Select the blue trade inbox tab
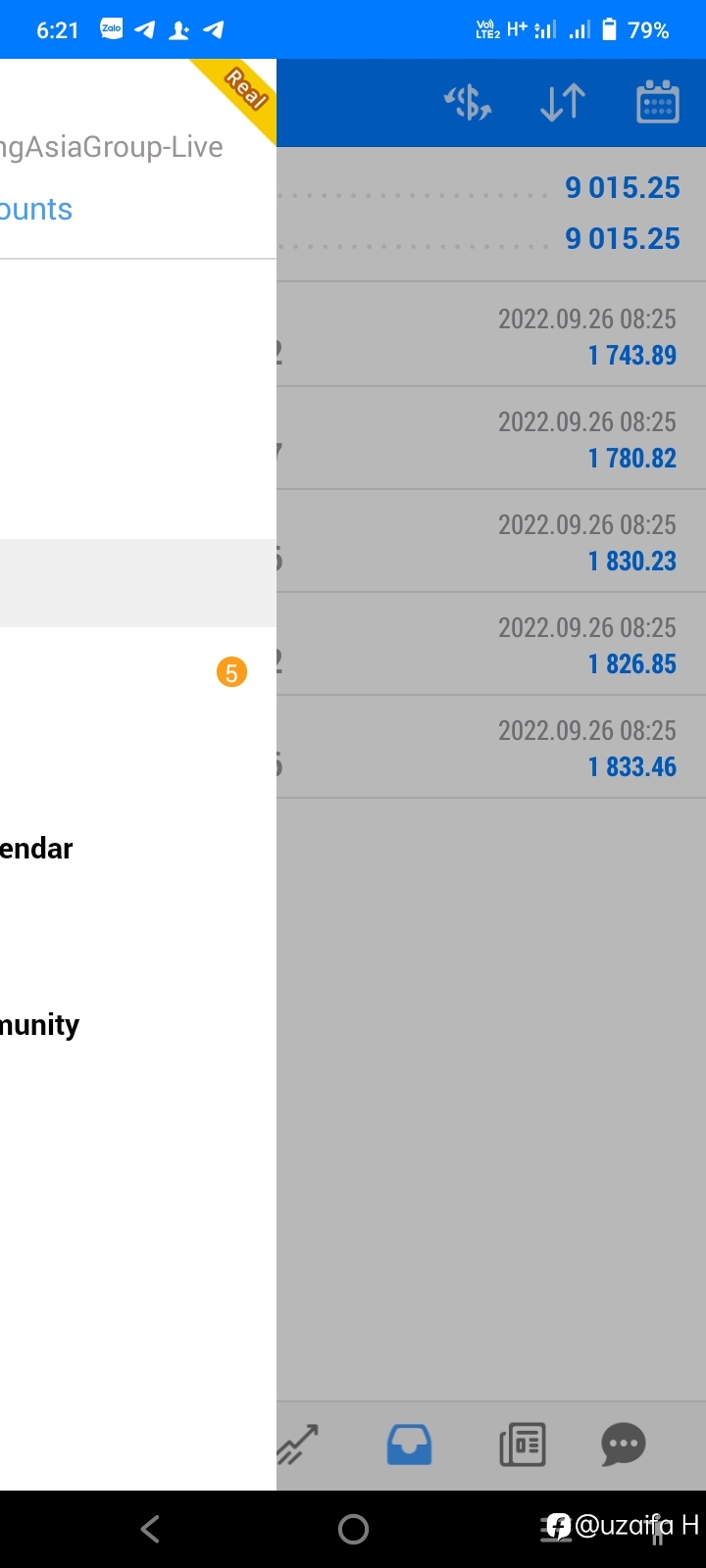706x1568 pixels. point(409,1445)
